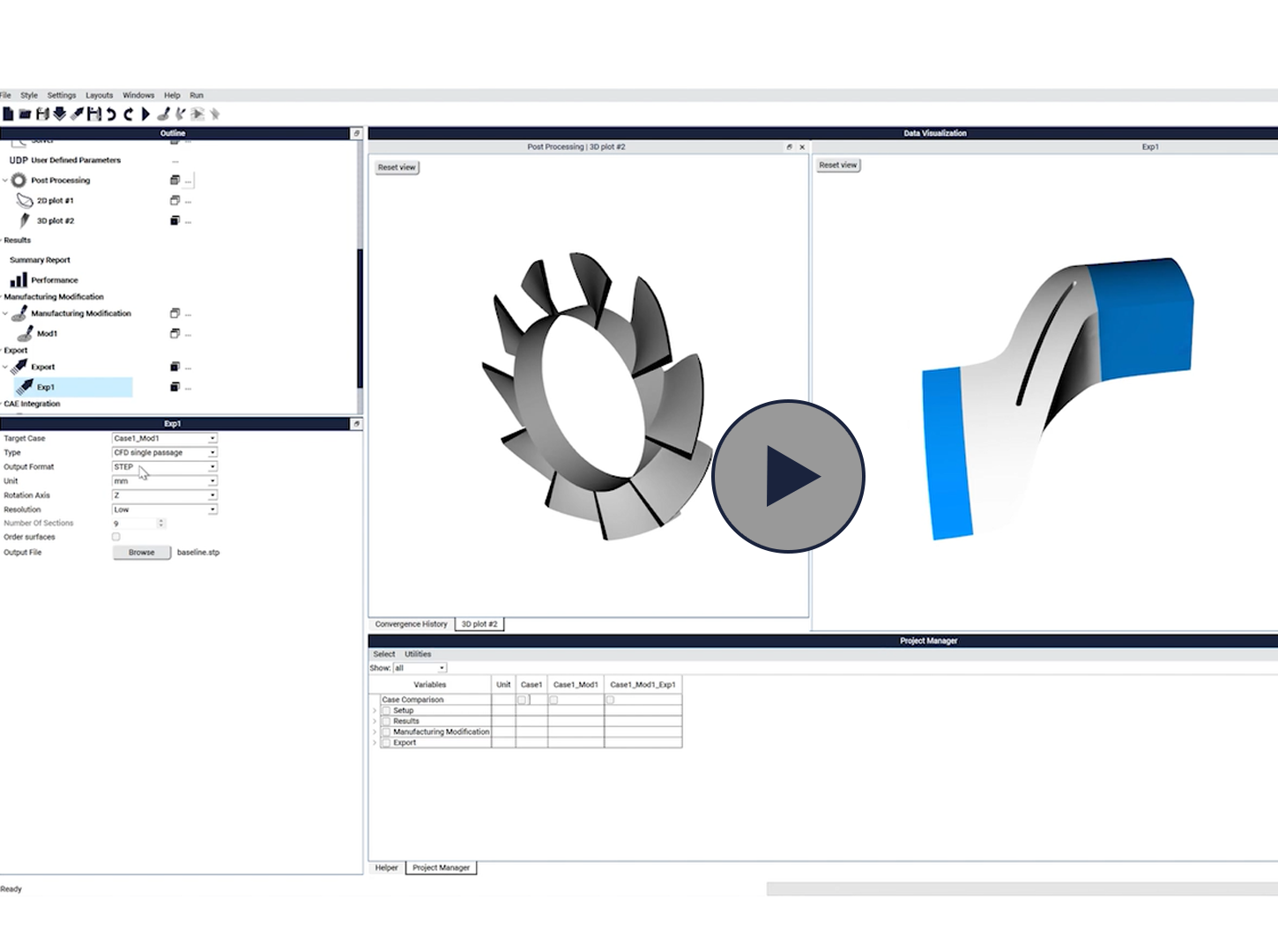Open the Show filter dropdown
The width and height of the screenshot is (1278, 952).
click(x=420, y=668)
